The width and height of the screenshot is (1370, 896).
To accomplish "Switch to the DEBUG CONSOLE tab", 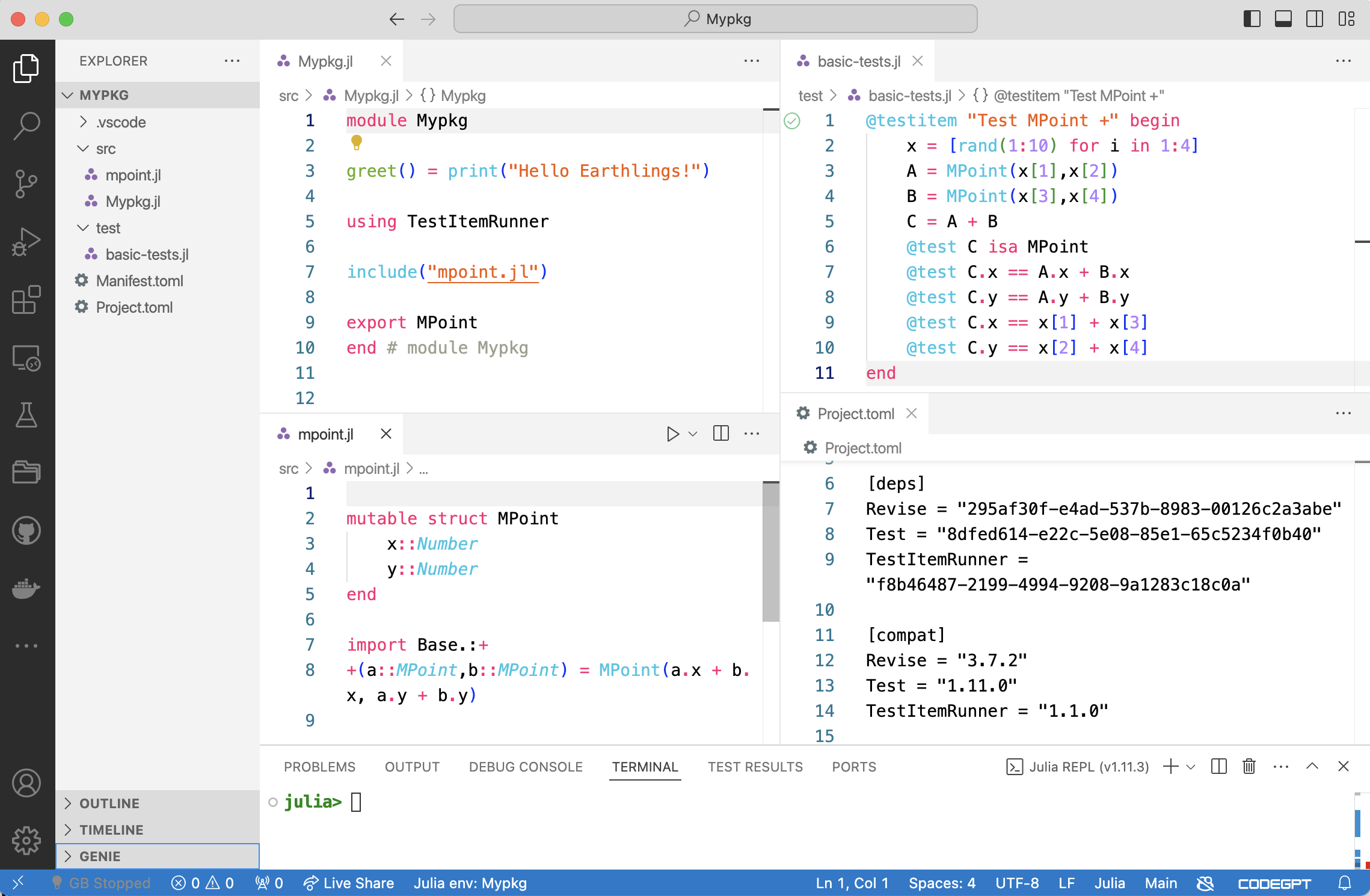I will [526, 767].
